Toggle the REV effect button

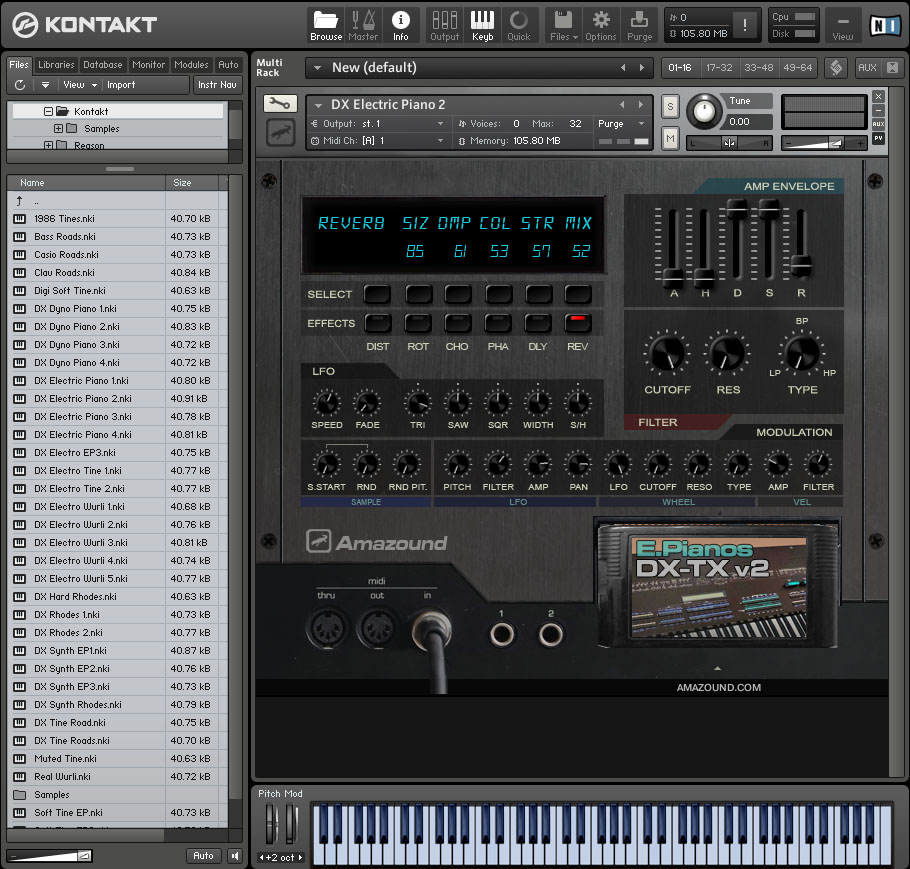point(577,323)
